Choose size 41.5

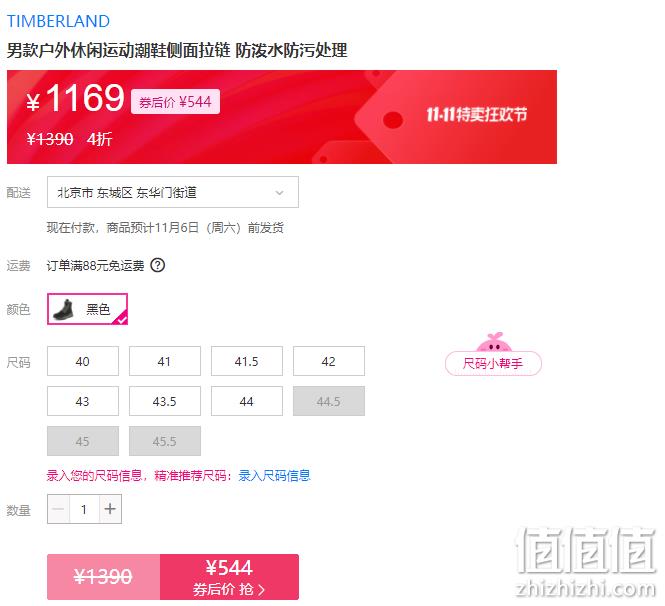pyautogui.click(x=246, y=361)
